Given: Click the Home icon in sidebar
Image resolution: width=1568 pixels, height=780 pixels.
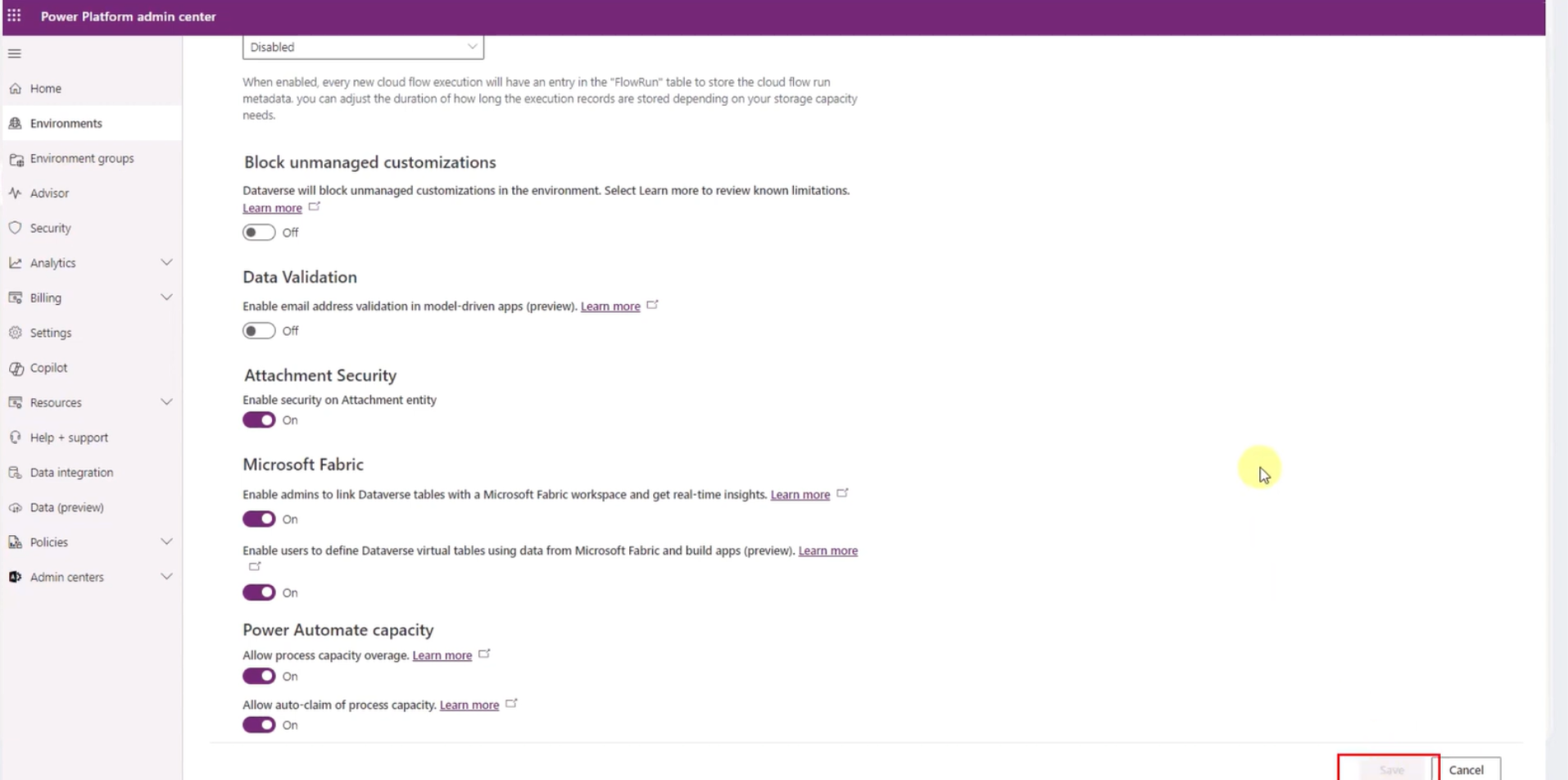Looking at the screenshot, I should click(x=16, y=88).
